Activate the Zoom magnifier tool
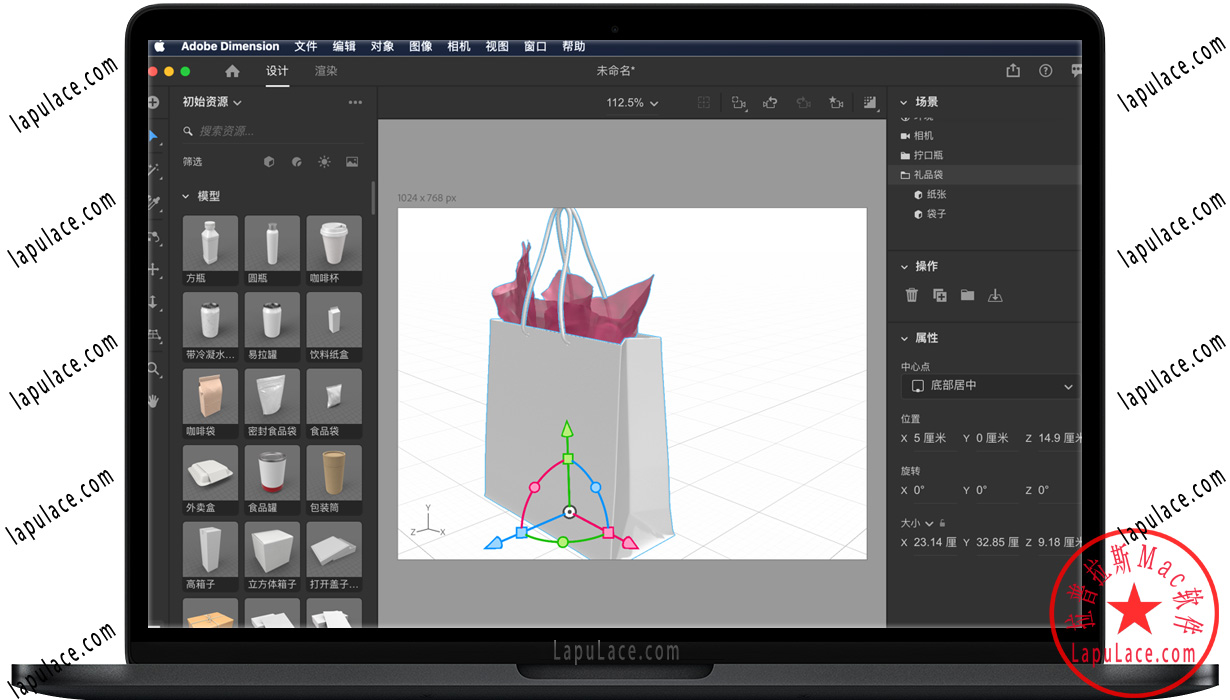Image resolution: width=1230 pixels, height=700 pixels. click(152, 367)
